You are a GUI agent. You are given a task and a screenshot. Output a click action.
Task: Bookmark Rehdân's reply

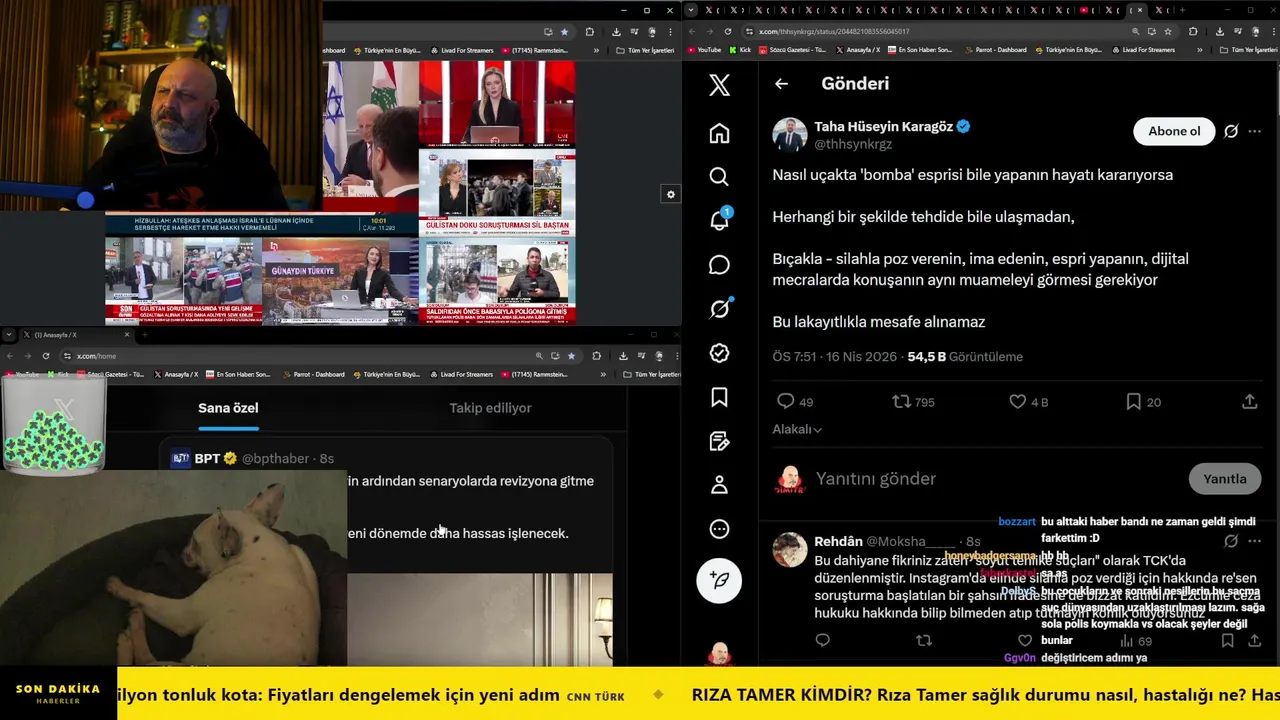(1228, 640)
